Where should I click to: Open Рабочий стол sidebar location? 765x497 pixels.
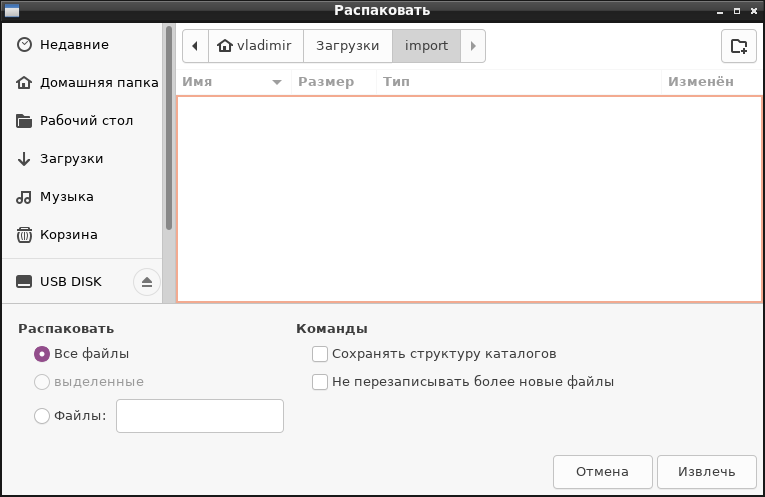(x=82, y=121)
